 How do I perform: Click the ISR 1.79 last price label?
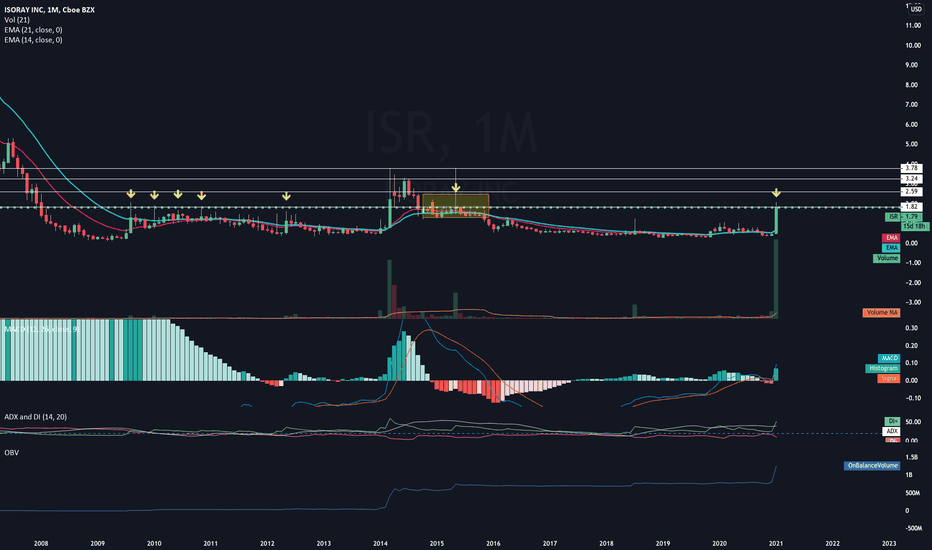coord(903,217)
